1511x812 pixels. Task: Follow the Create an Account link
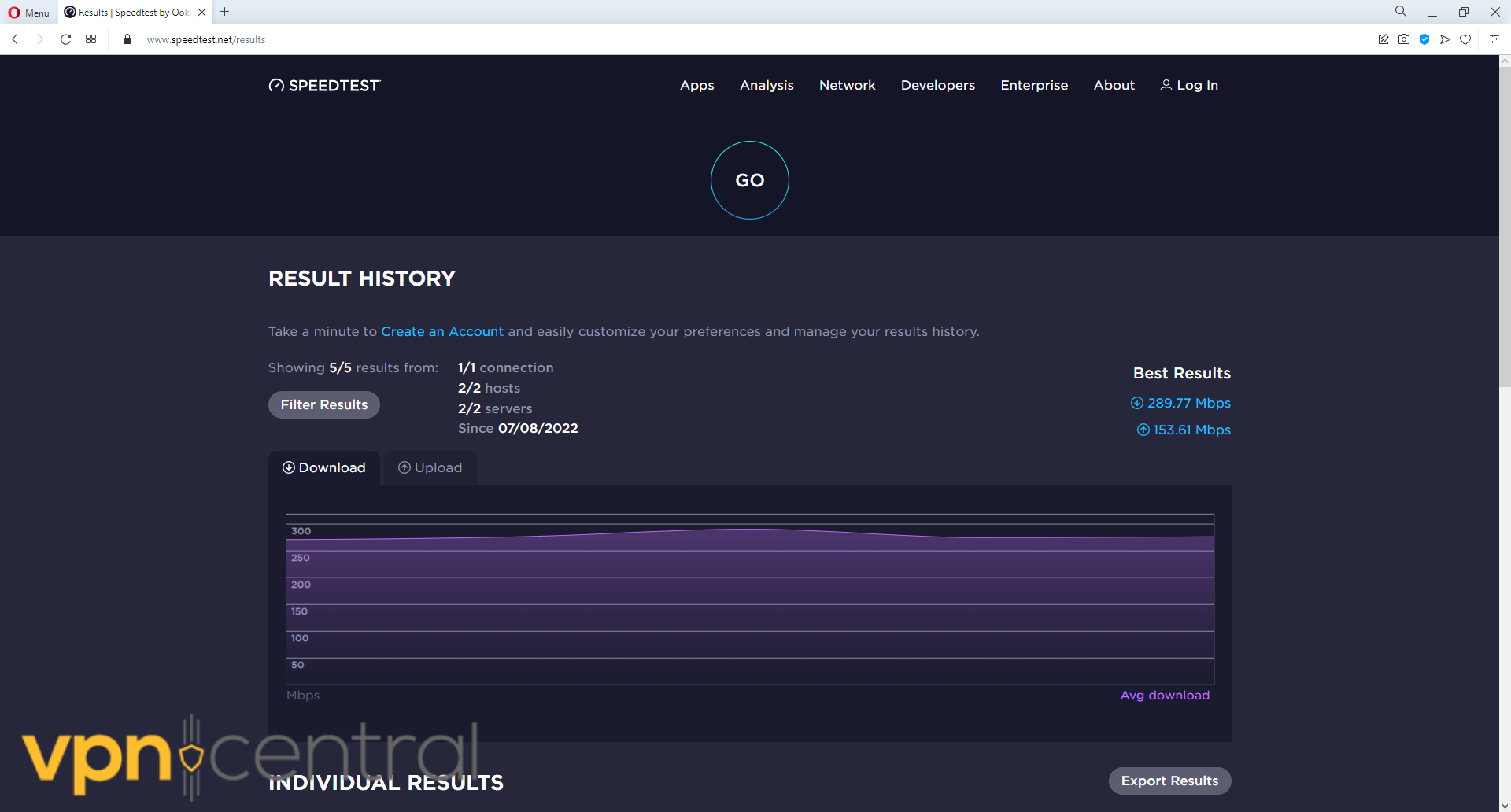pos(441,331)
